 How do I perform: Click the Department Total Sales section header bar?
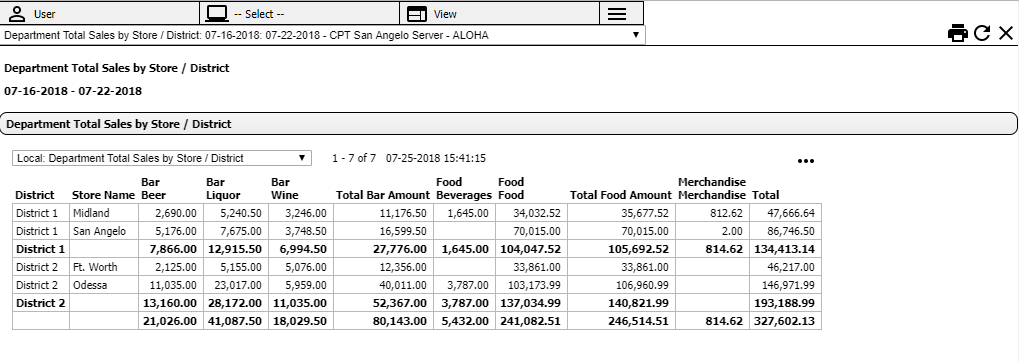coord(508,123)
